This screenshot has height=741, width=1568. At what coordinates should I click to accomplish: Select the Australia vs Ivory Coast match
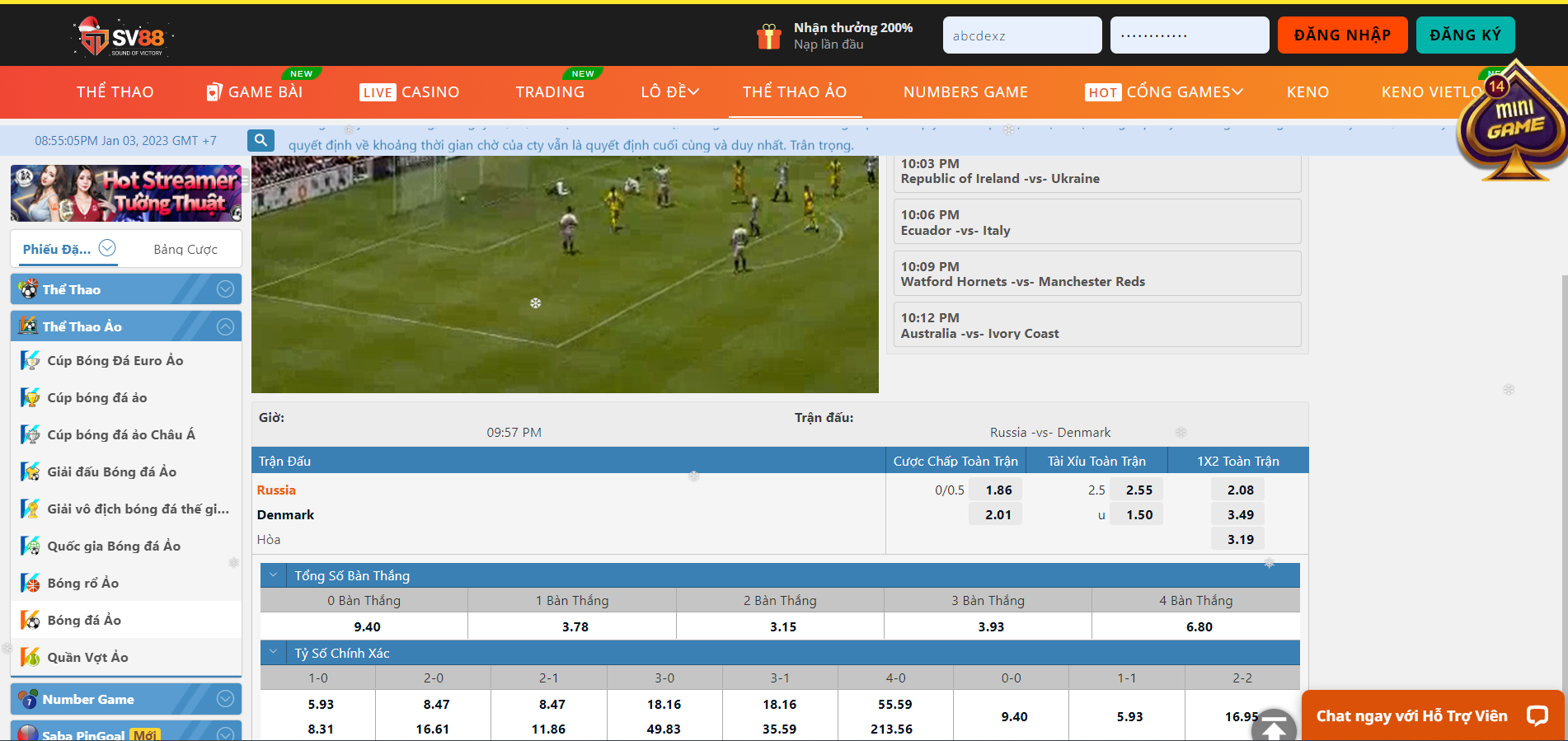pyautogui.click(x=1097, y=325)
